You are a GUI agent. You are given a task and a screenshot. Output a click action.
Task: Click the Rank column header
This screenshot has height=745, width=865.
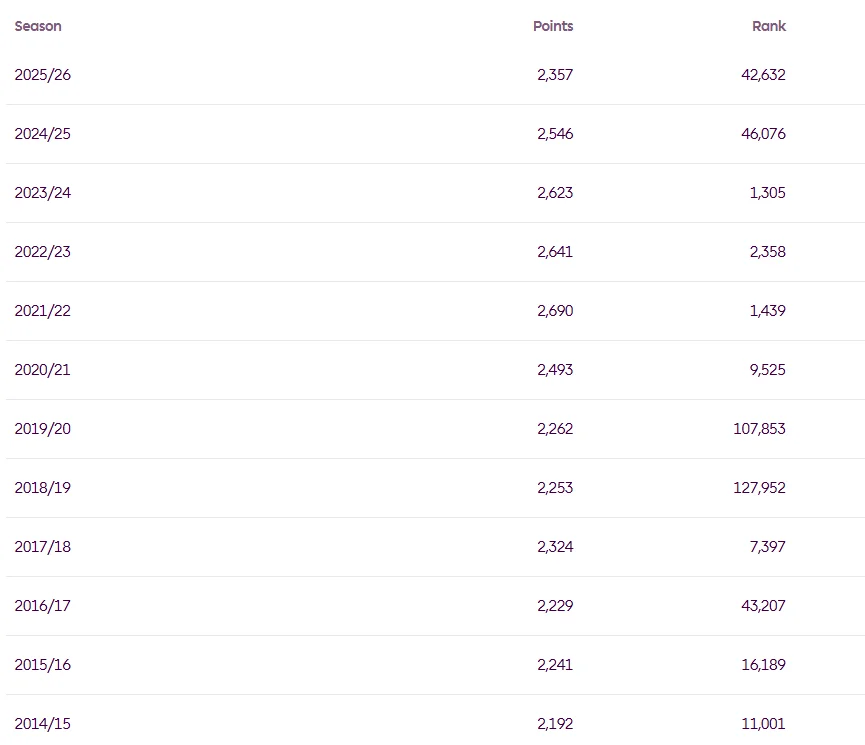click(768, 26)
